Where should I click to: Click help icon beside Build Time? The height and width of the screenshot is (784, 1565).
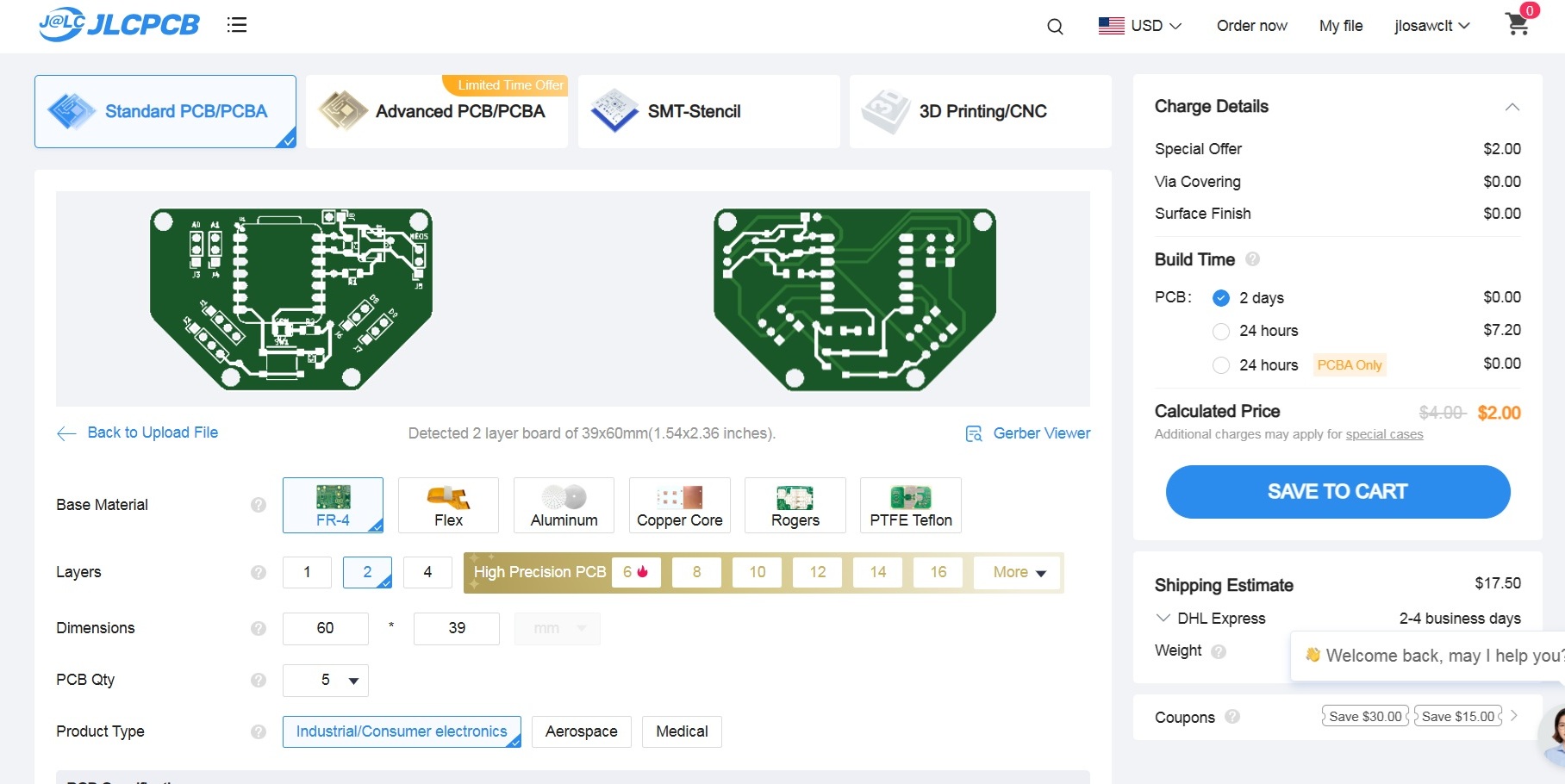1253,259
